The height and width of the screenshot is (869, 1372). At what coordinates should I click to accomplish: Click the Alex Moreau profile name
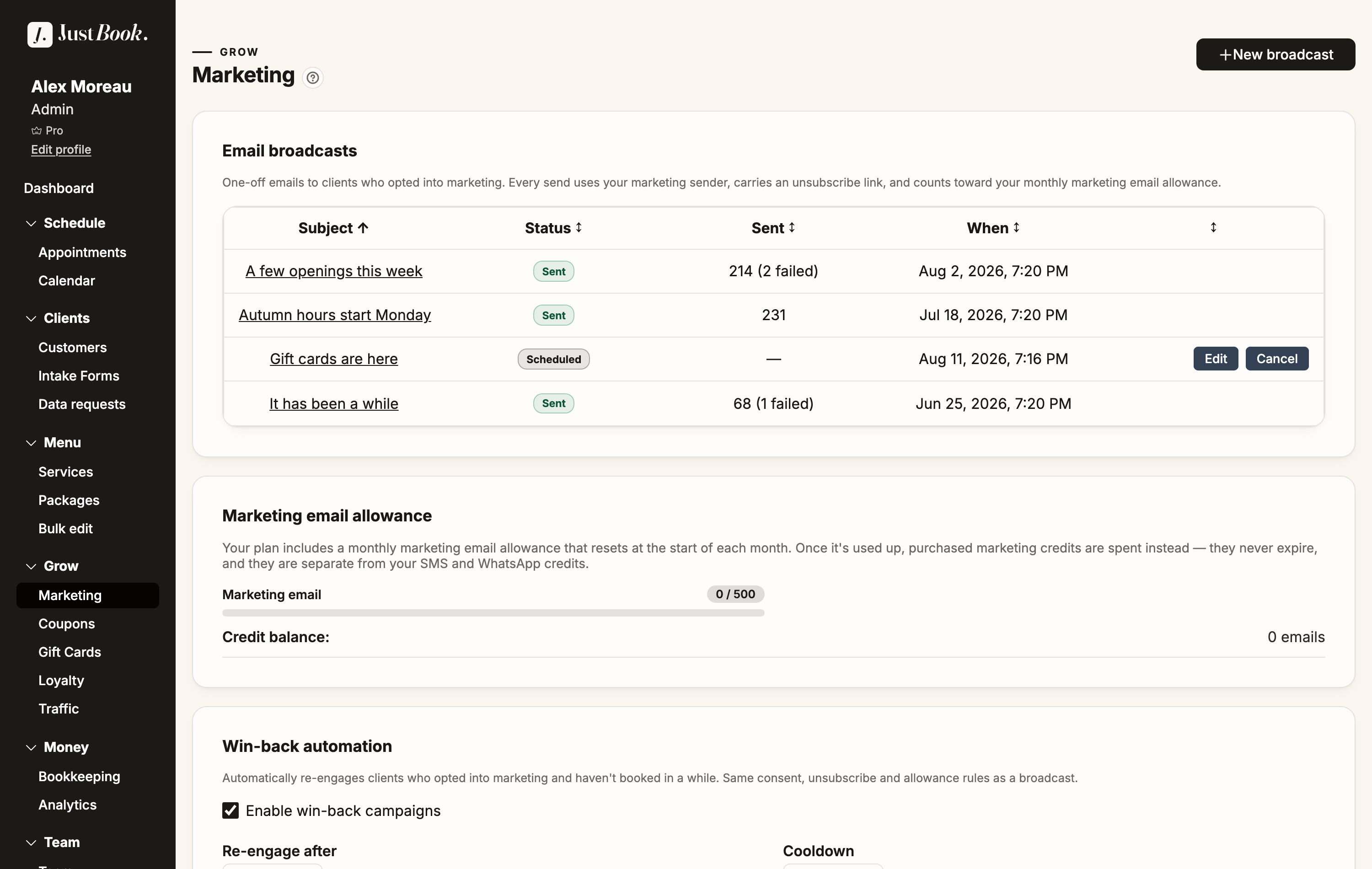[81, 86]
